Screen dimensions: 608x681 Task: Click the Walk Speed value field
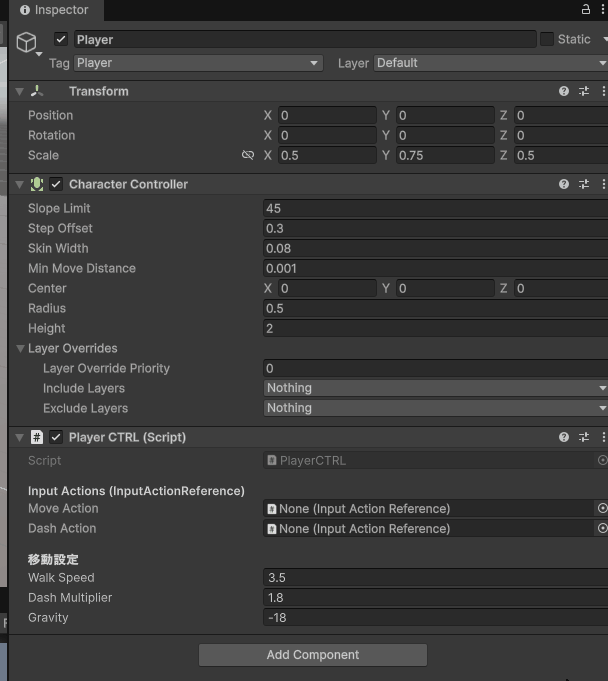[435, 578]
